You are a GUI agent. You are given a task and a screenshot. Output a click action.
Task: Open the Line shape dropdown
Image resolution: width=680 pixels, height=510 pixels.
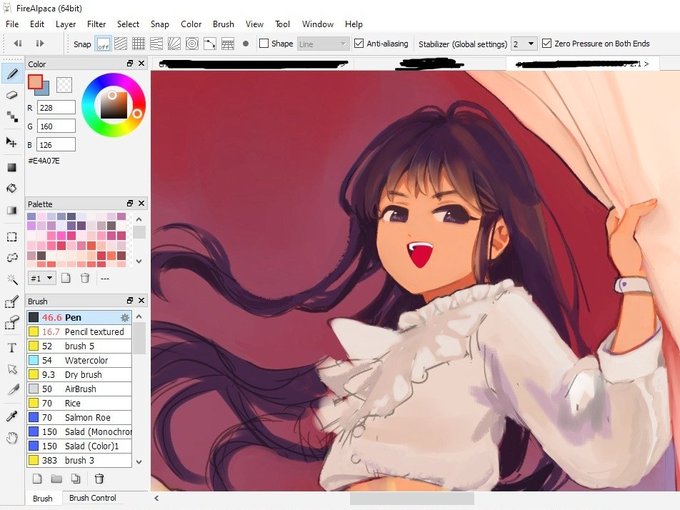click(x=323, y=44)
